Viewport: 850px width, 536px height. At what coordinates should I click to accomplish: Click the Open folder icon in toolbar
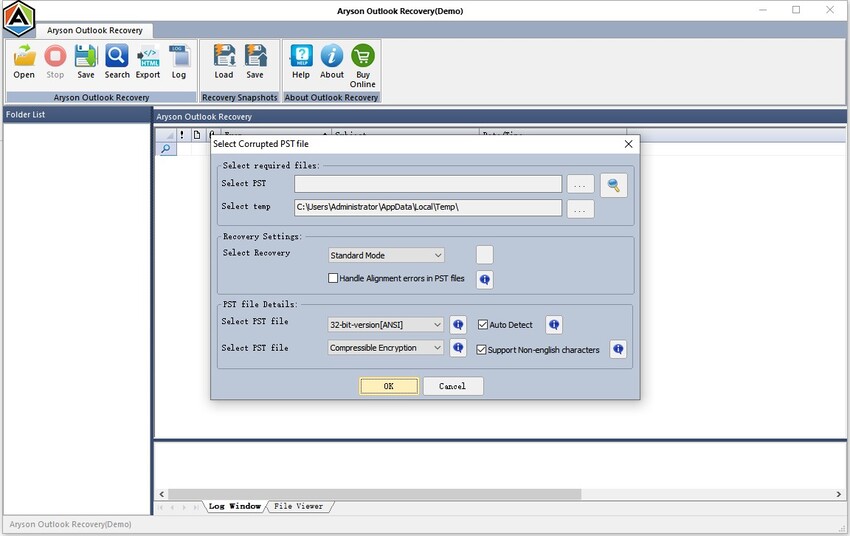[24, 58]
